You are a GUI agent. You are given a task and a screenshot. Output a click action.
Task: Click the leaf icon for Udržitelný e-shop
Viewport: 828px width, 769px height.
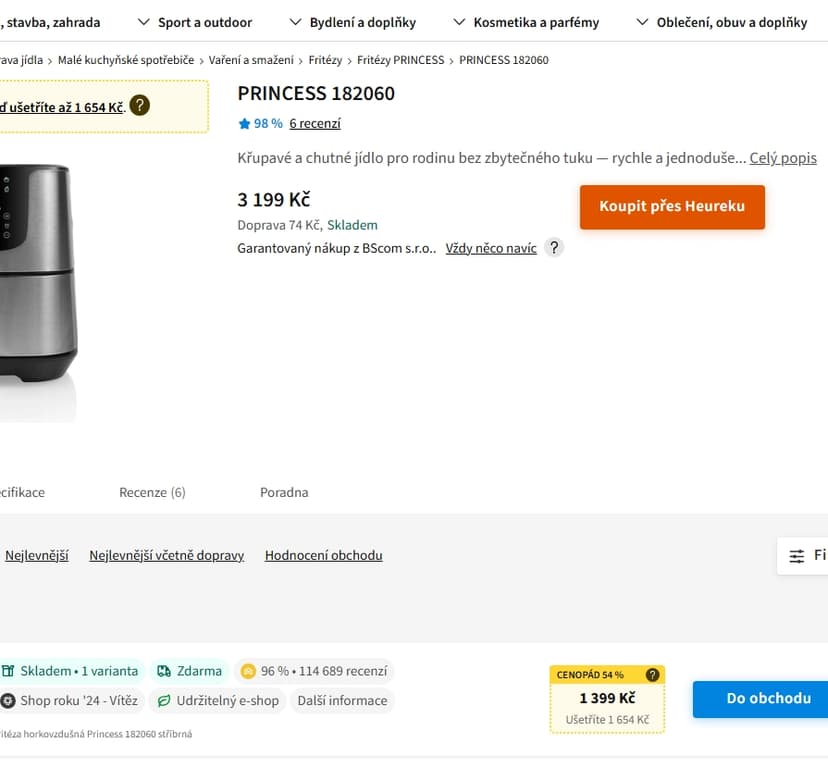[x=165, y=700]
